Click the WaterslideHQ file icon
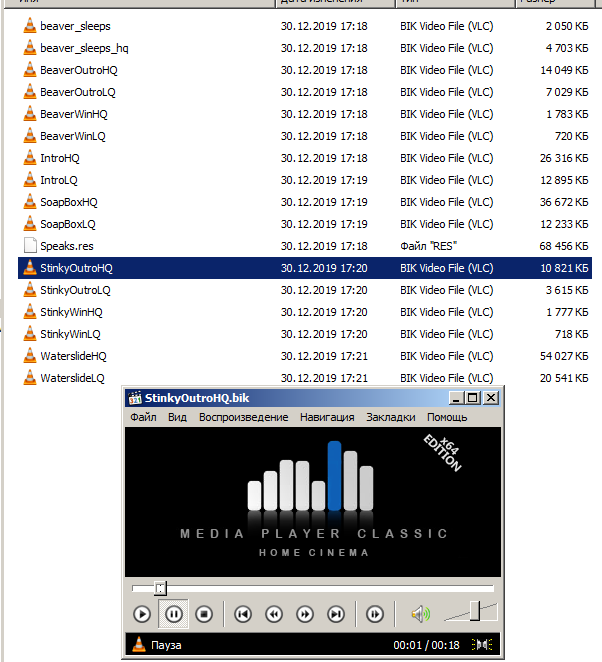This screenshot has width=602, height=662. pos(30,355)
